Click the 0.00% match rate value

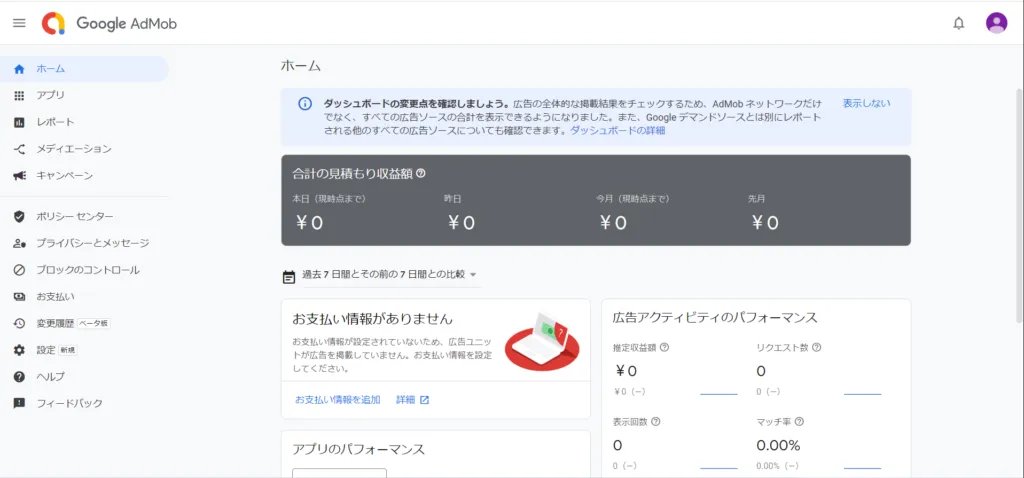tap(778, 445)
